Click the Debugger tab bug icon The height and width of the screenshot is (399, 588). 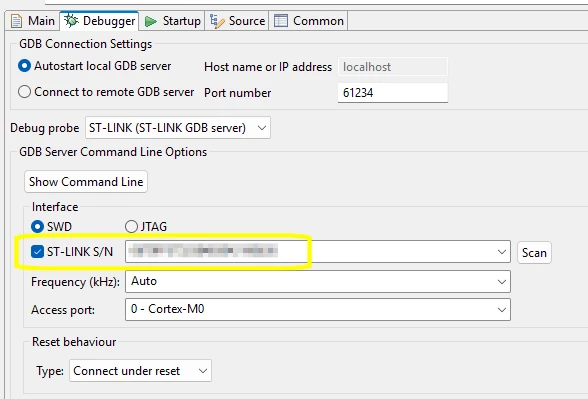[71, 21]
